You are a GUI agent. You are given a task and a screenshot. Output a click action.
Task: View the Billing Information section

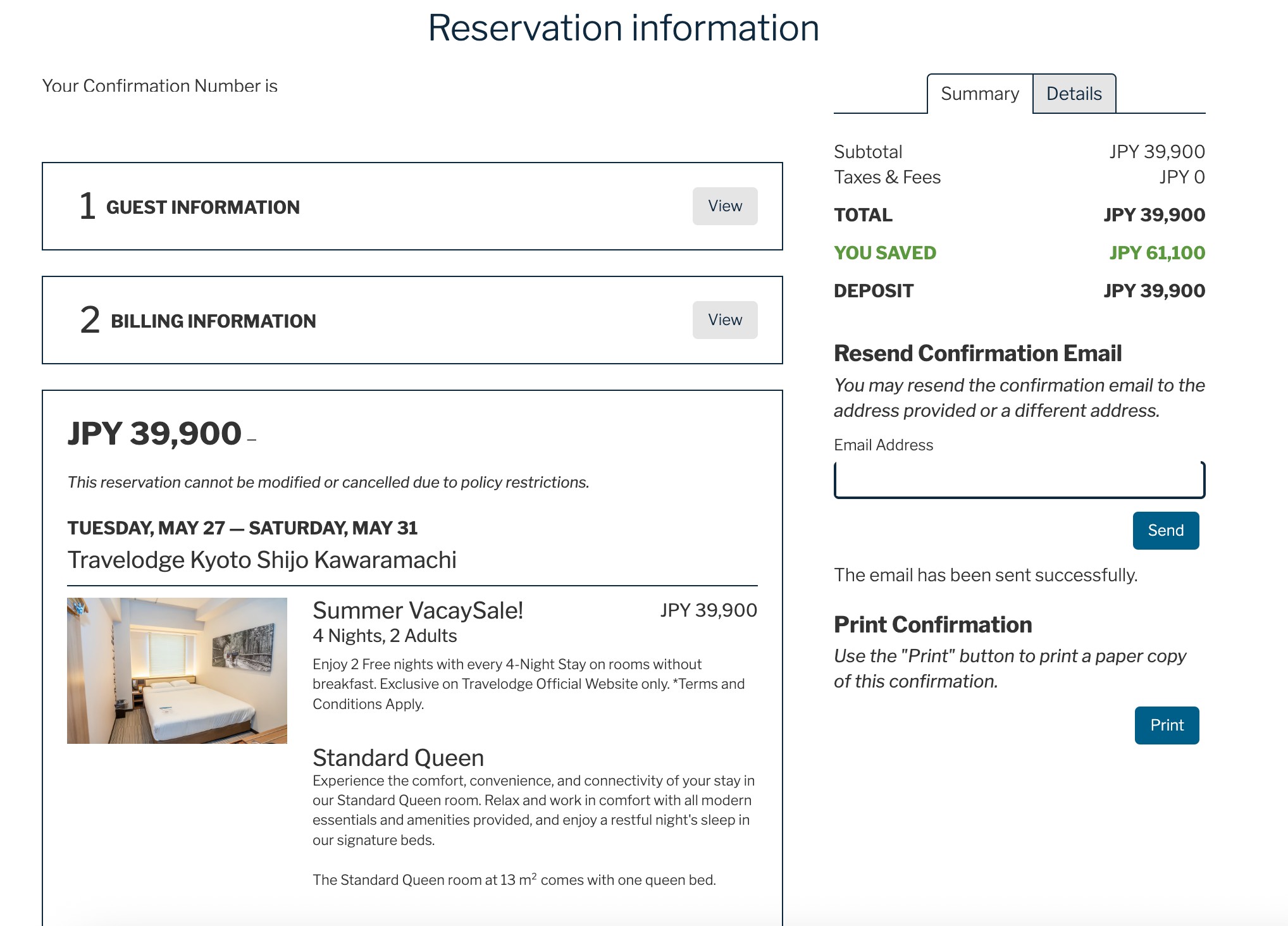pos(725,320)
